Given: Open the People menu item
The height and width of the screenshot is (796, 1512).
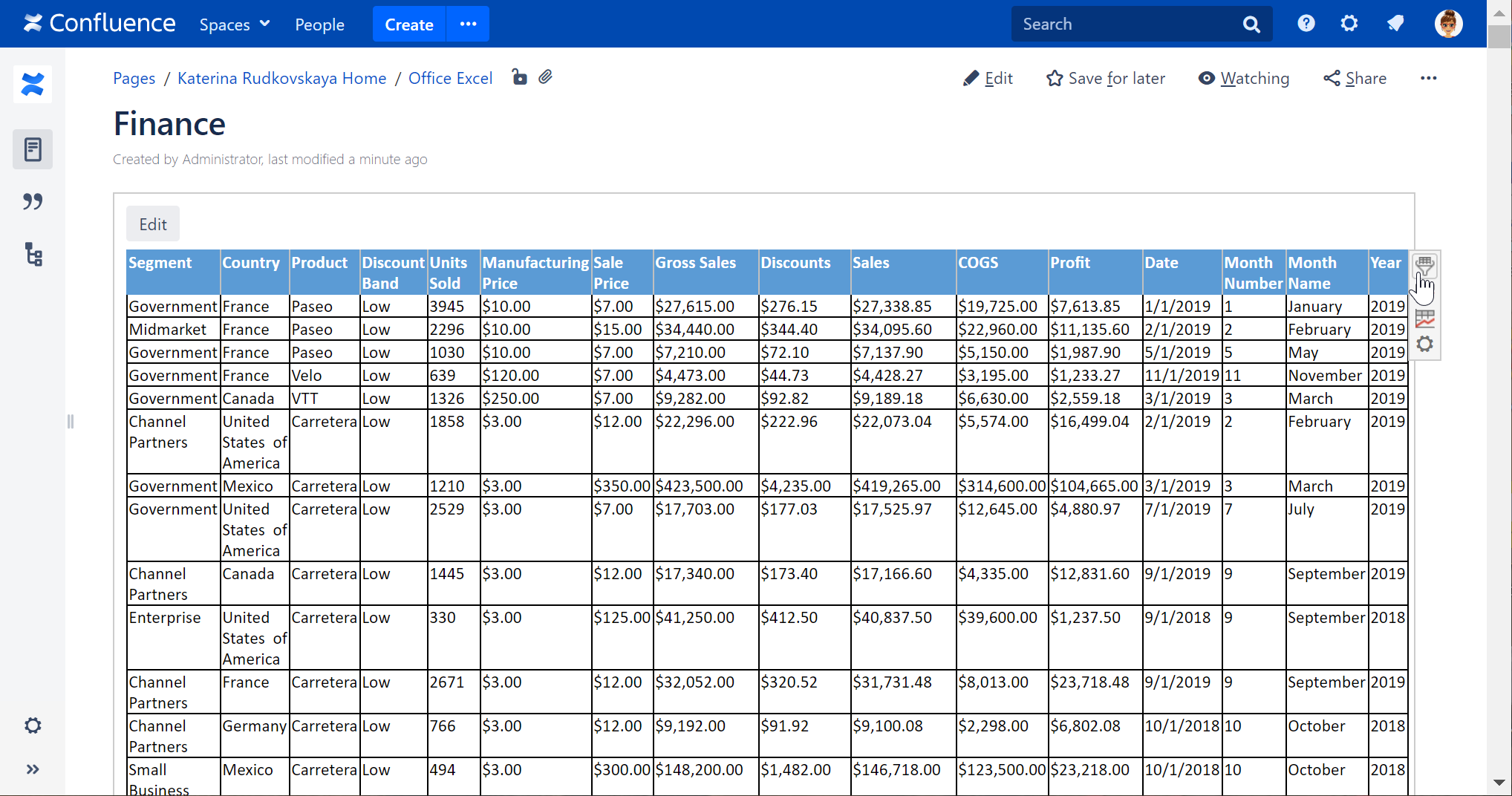Looking at the screenshot, I should pos(319,25).
